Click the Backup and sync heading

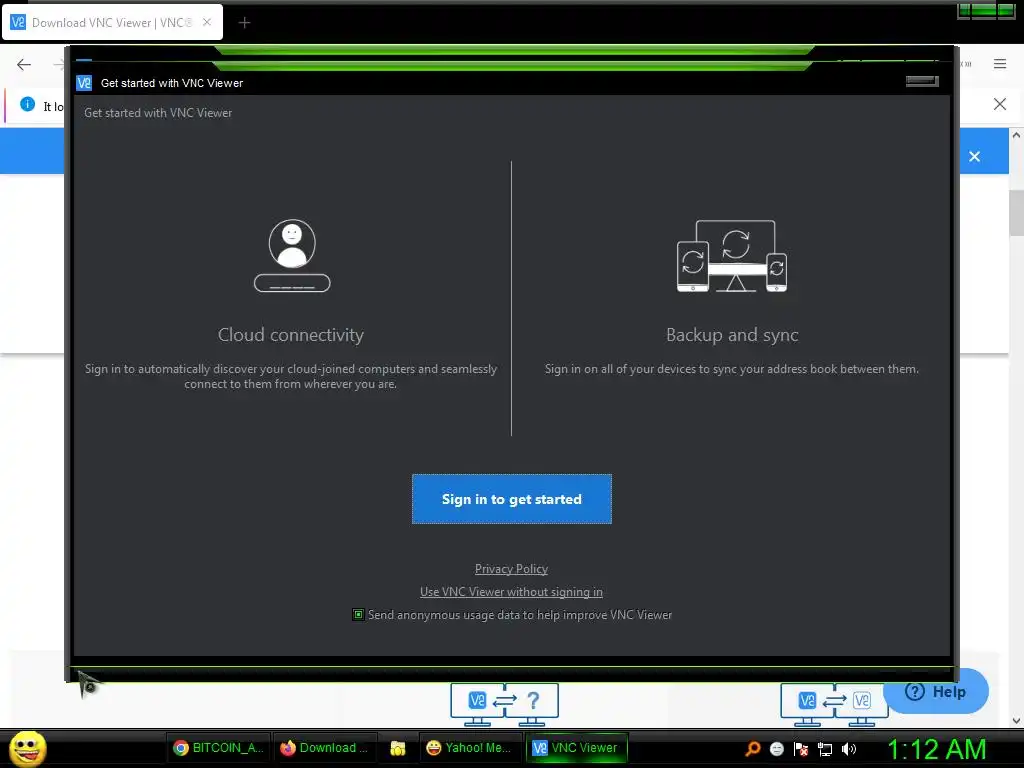[732, 334]
